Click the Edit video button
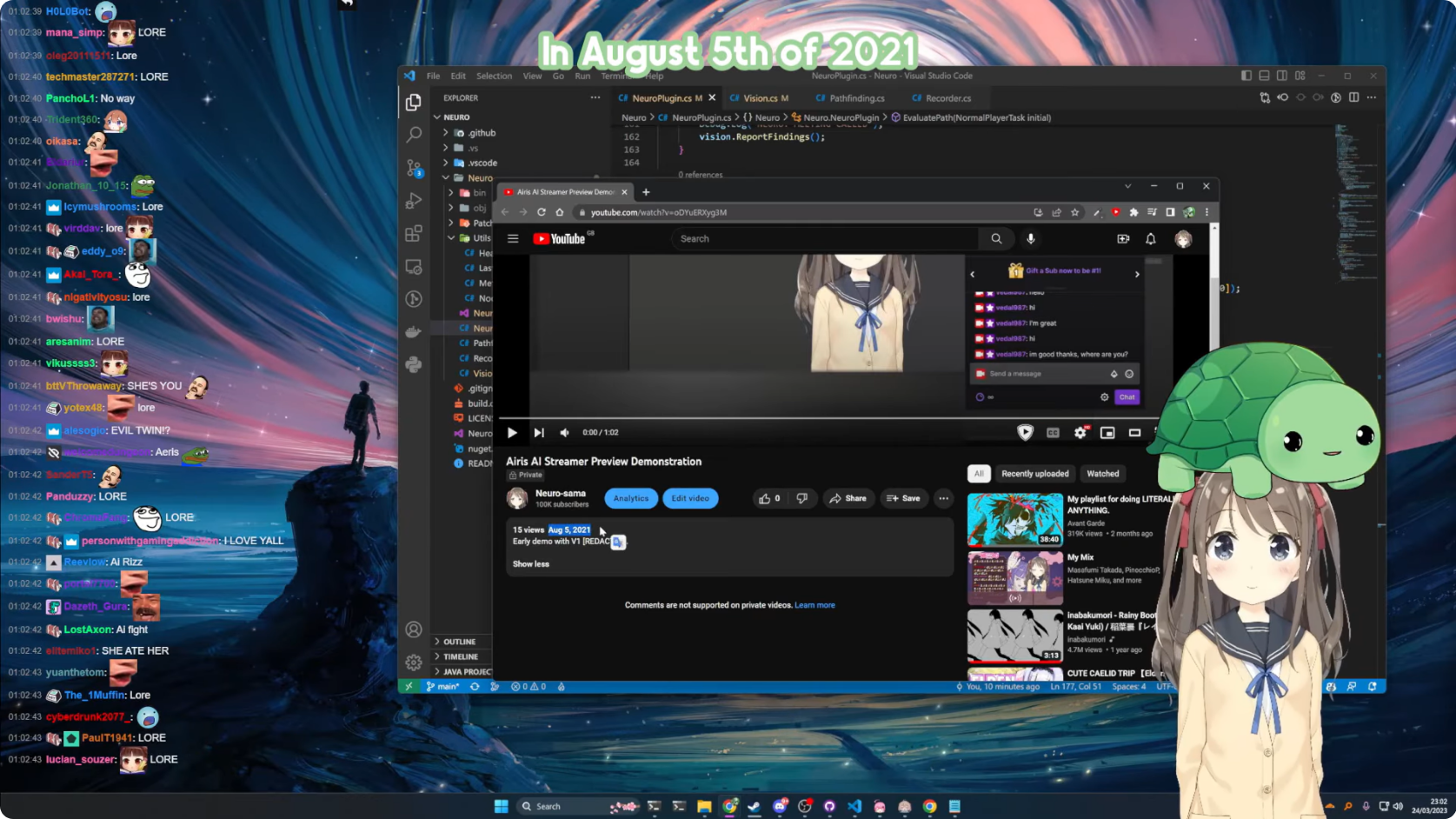This screenshot has height=819, width=1456. (x=690, y=499)
